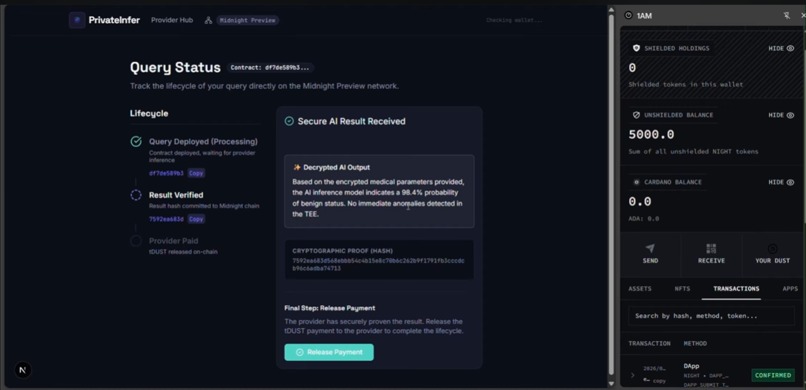The height and width of the screenshot is (390, 806).
Task: Click 'tDUST released on-chain' text
Action: pyautogui.click(x=184, y=252)
